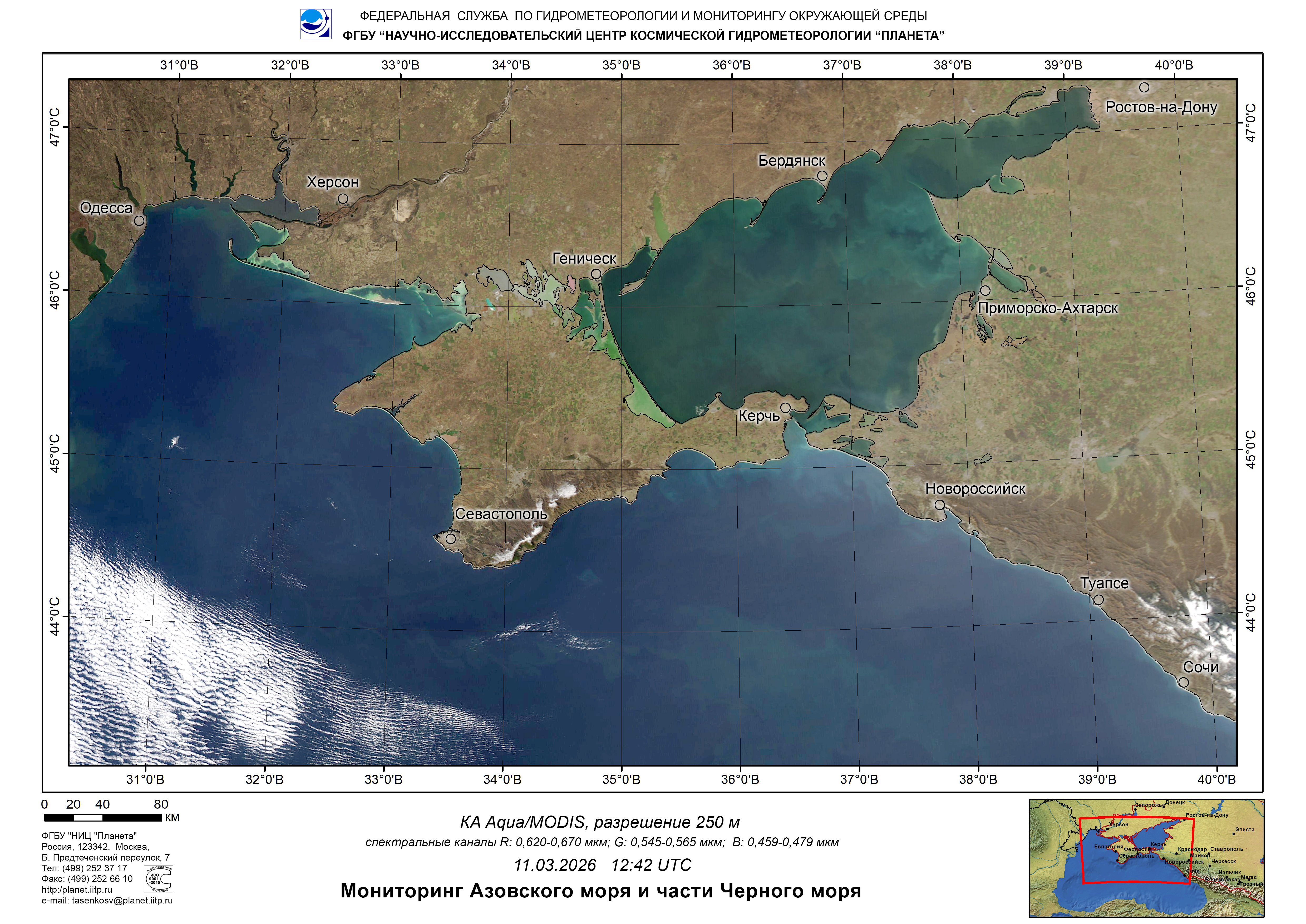Click the Novorossiysk city marker circle
Screen dimensions: 1306x924
tap(939, 505)
